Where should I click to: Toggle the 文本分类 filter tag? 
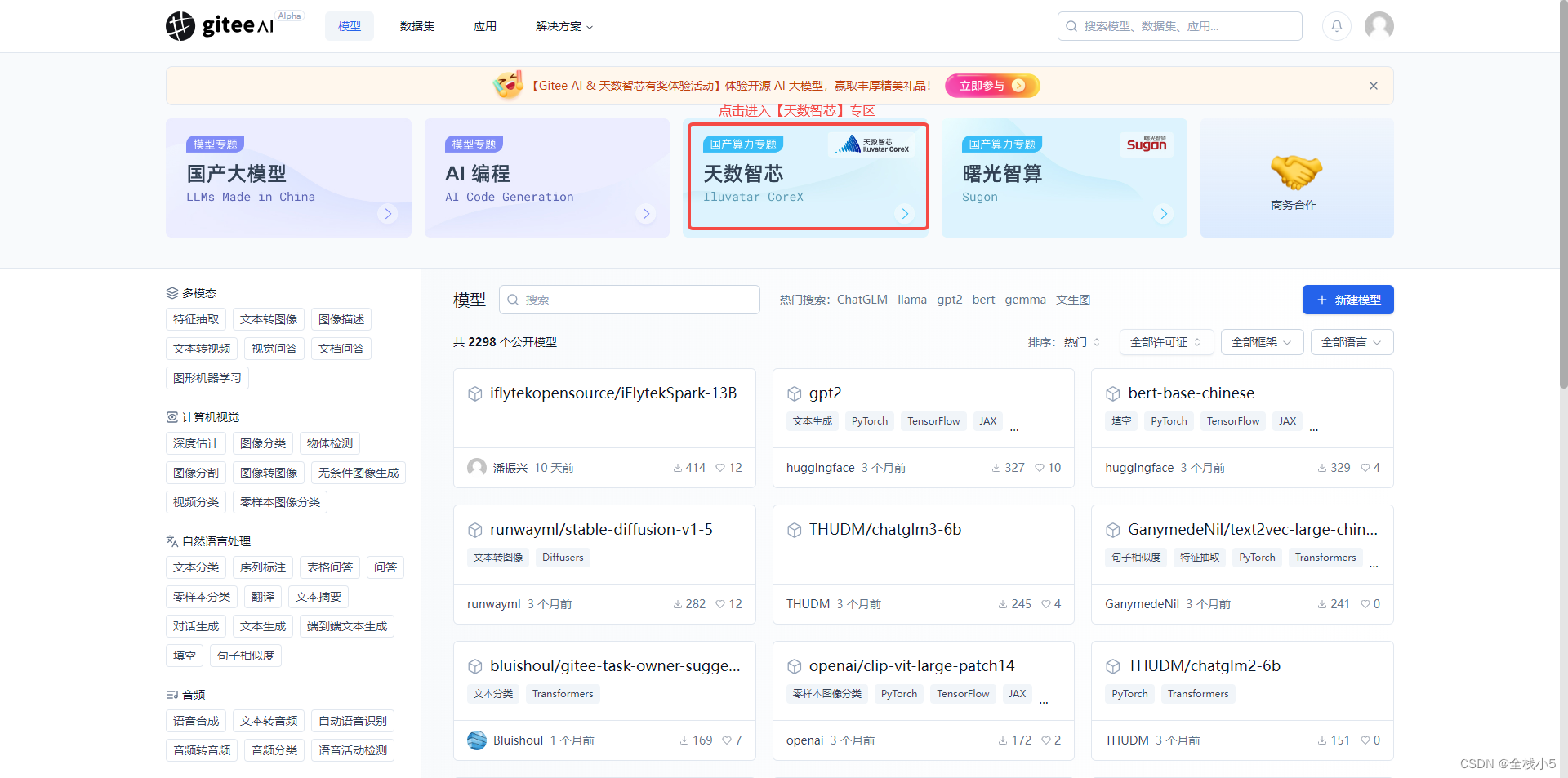(196, 567)
